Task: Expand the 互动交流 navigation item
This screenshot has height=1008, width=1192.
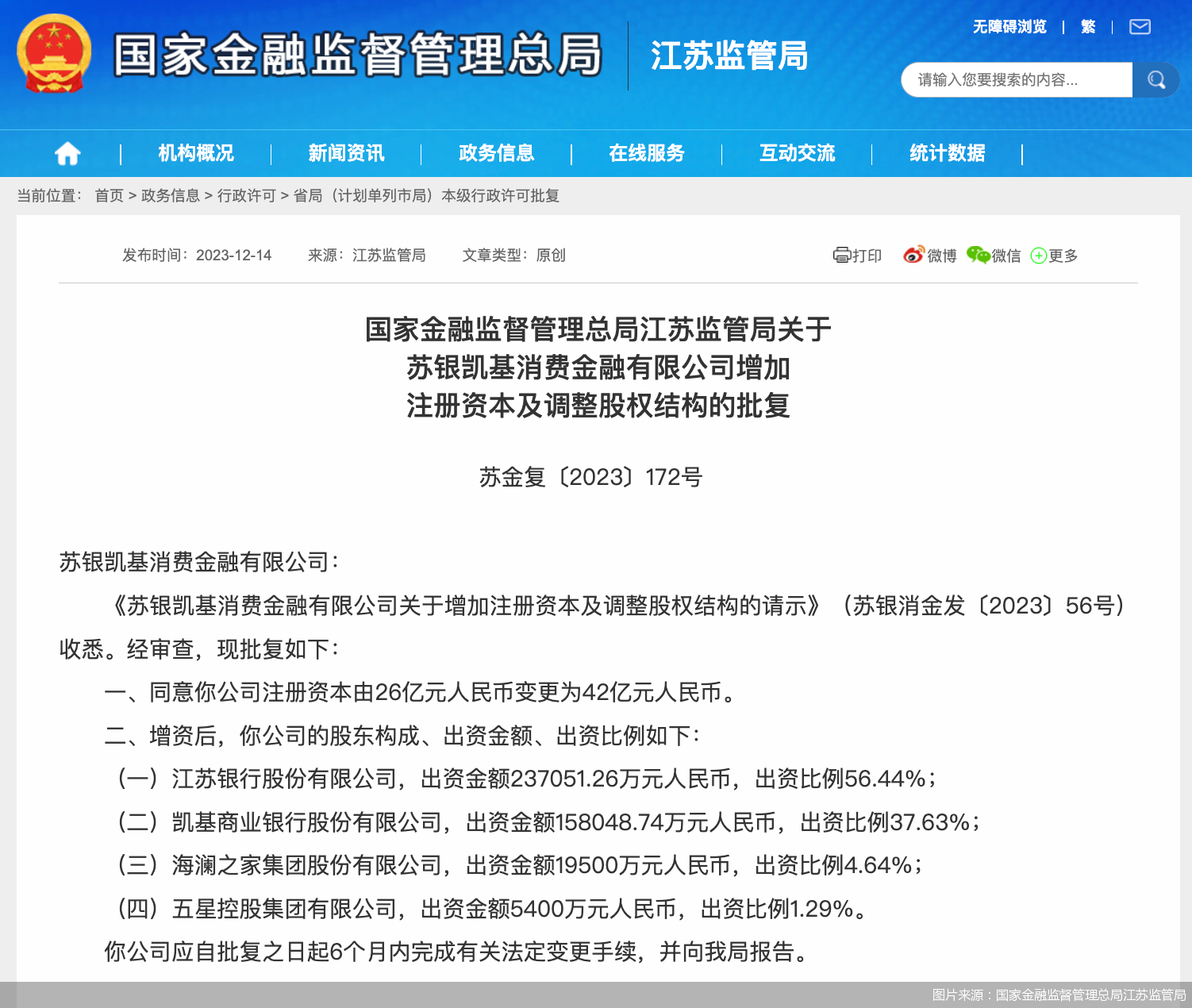Action: (x=797, y=153)
